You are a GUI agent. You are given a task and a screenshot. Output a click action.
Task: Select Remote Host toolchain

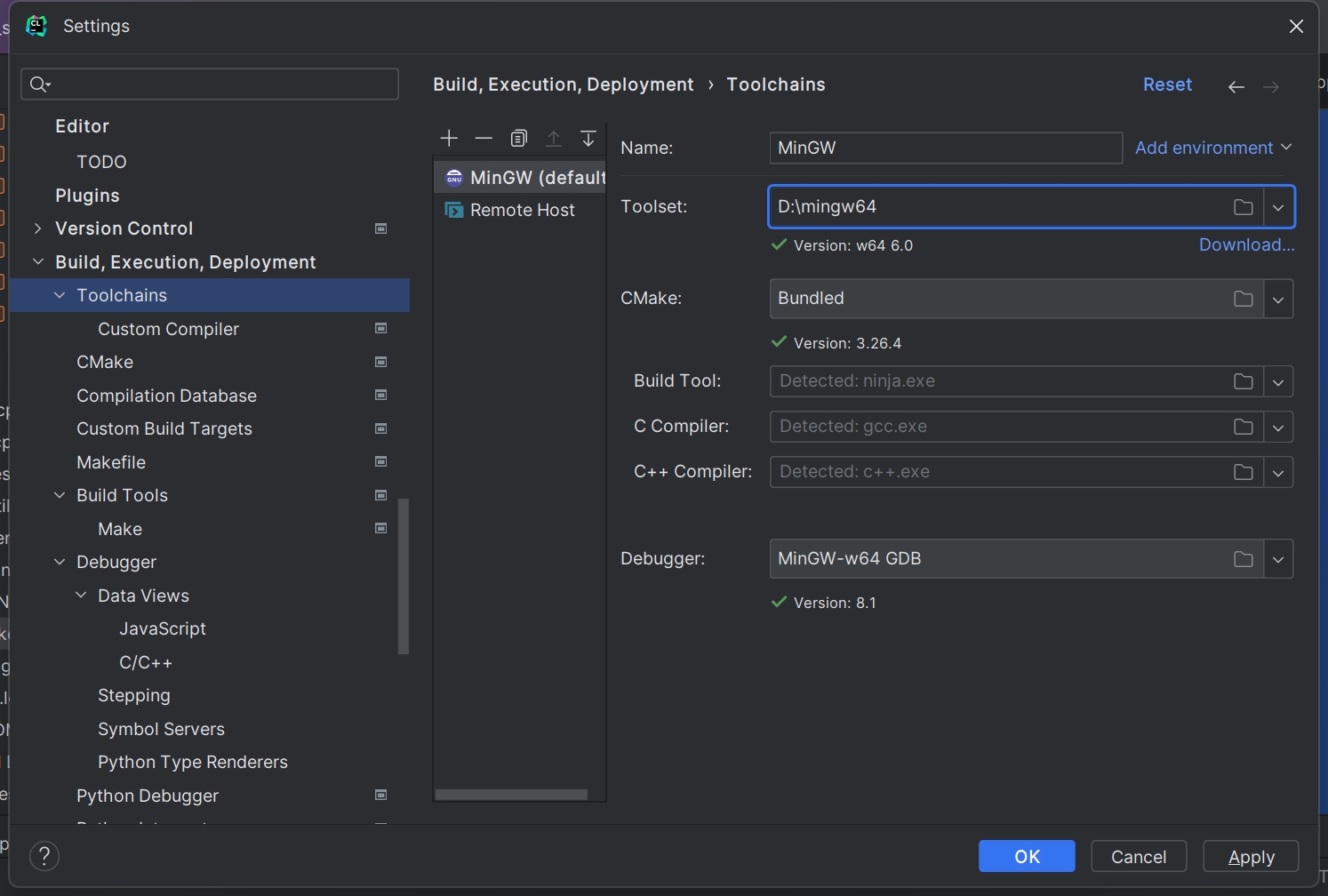click(x=520, y=210)
